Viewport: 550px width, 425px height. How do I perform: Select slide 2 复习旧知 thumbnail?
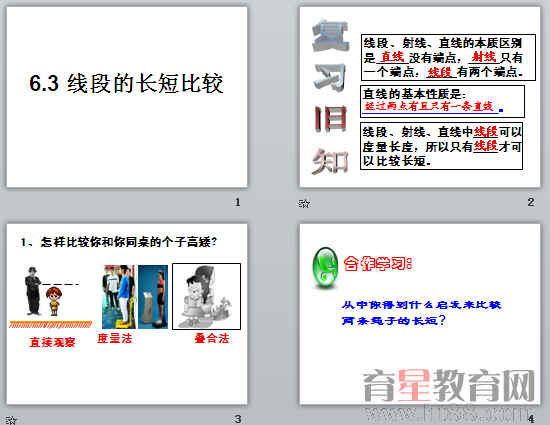420,97
